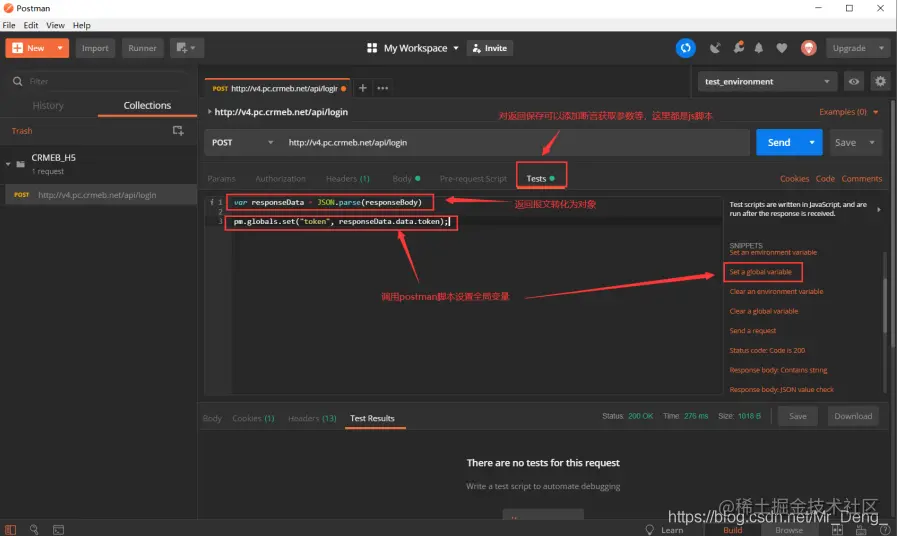898x536 pixels.
Task: Expand the request name disclosure triangle
Action: click(210, 112)
